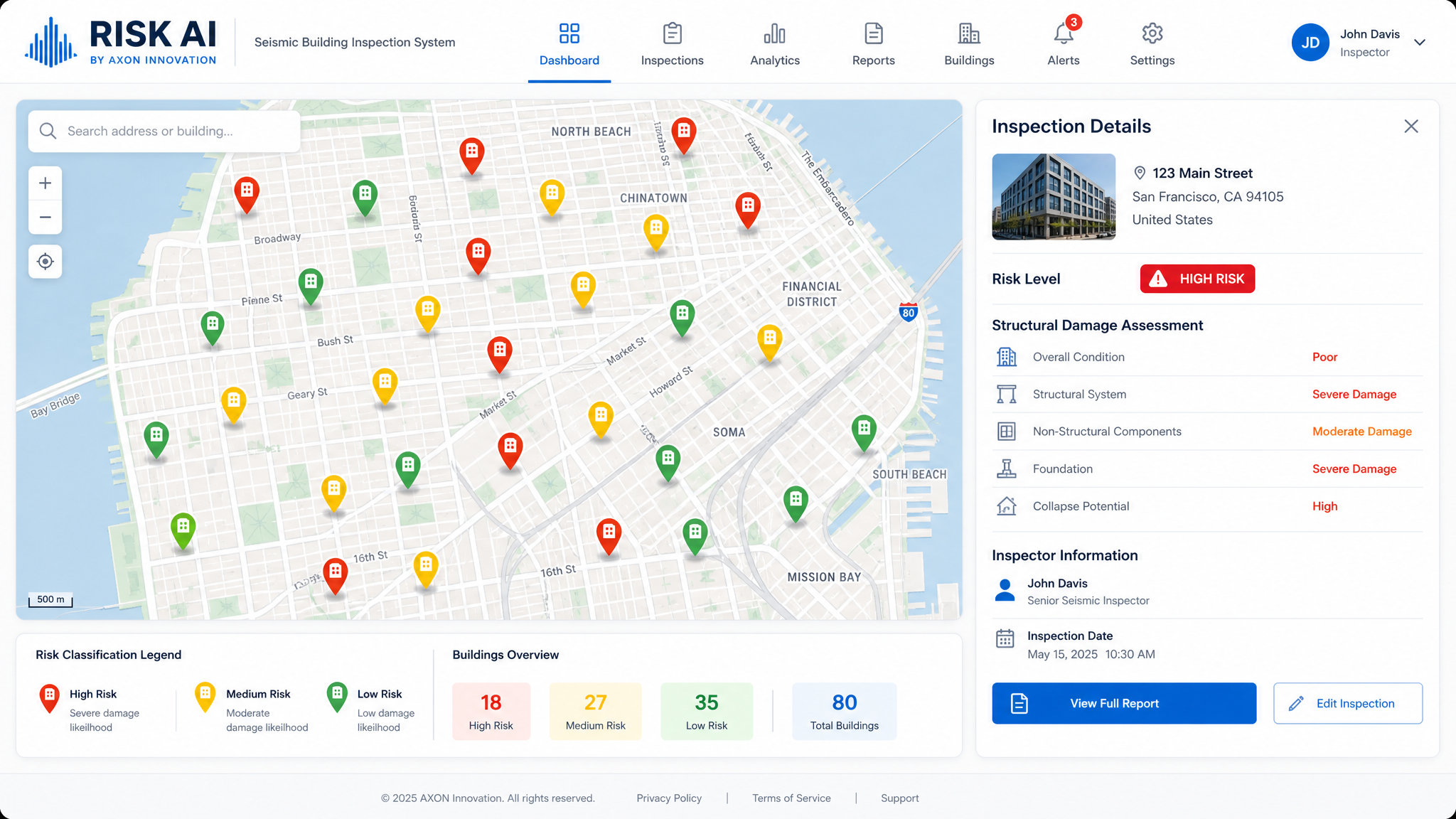Screen dimensions: 1456x819
Task: Zoom out on the map
Action: tap(45, 218)
